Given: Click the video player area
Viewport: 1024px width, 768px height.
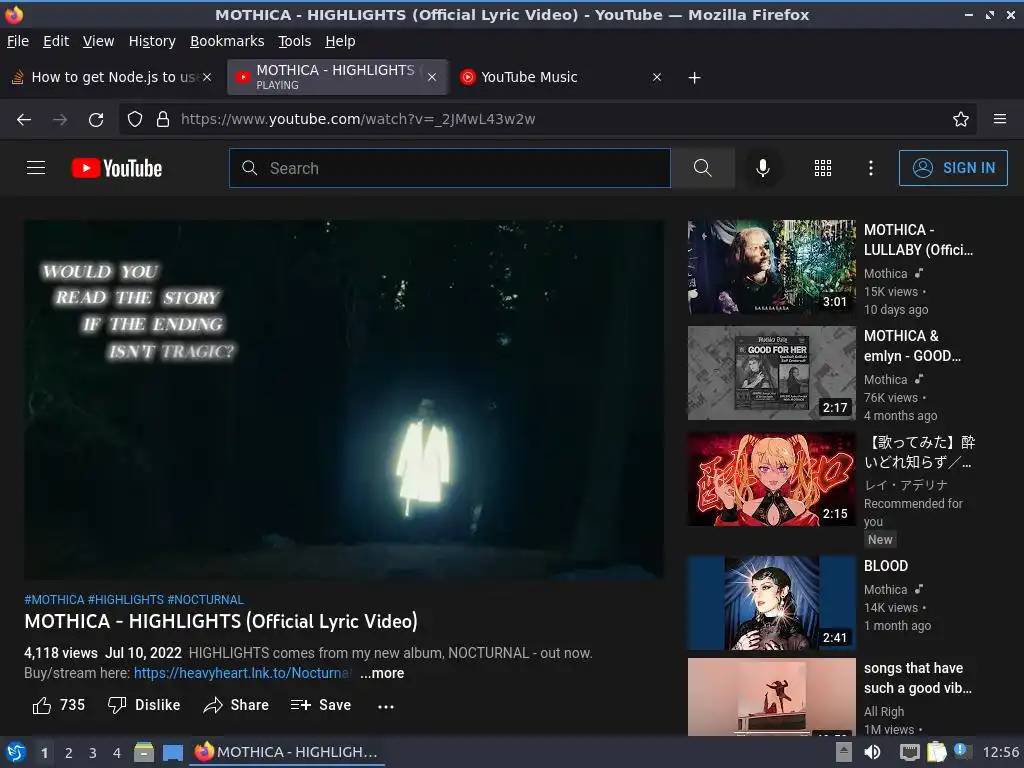Looking at the screenshot, I should pyautogui.click(x=344, y=399).
